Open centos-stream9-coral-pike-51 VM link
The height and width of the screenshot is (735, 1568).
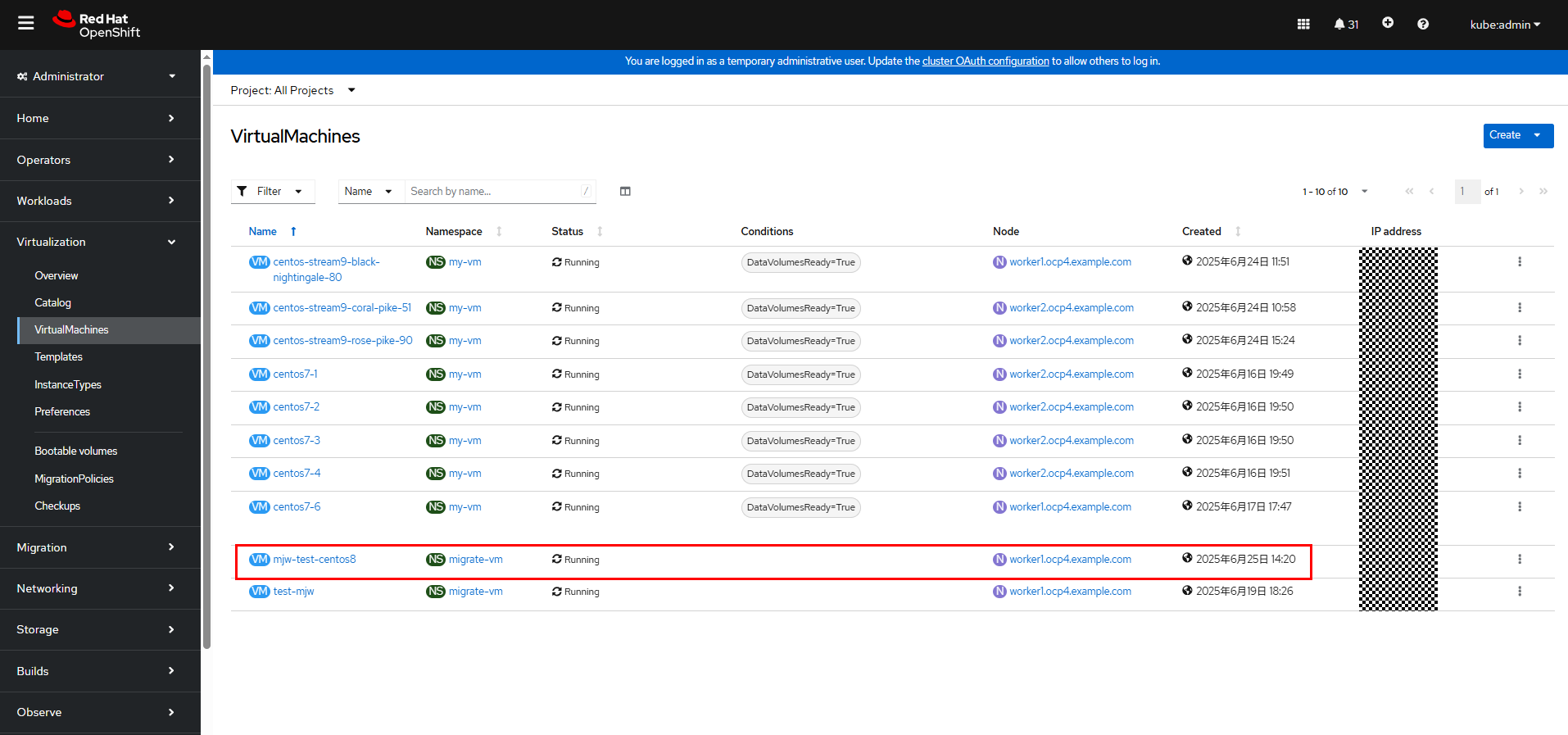(x=342, y=307)
